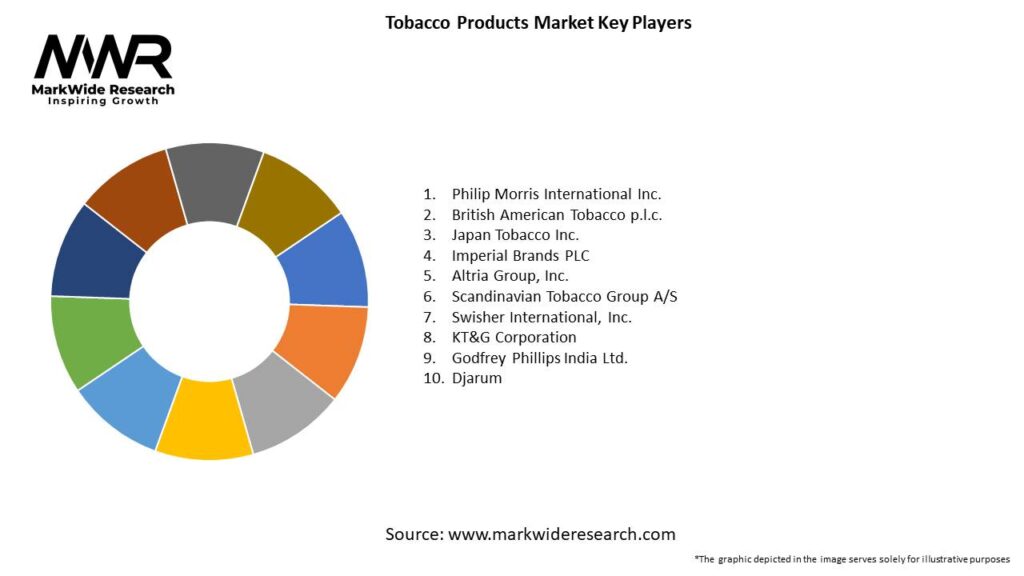1024x576 pixels.
Task: Select 'Swisher International, Inc.' entry
Action: 541,317
